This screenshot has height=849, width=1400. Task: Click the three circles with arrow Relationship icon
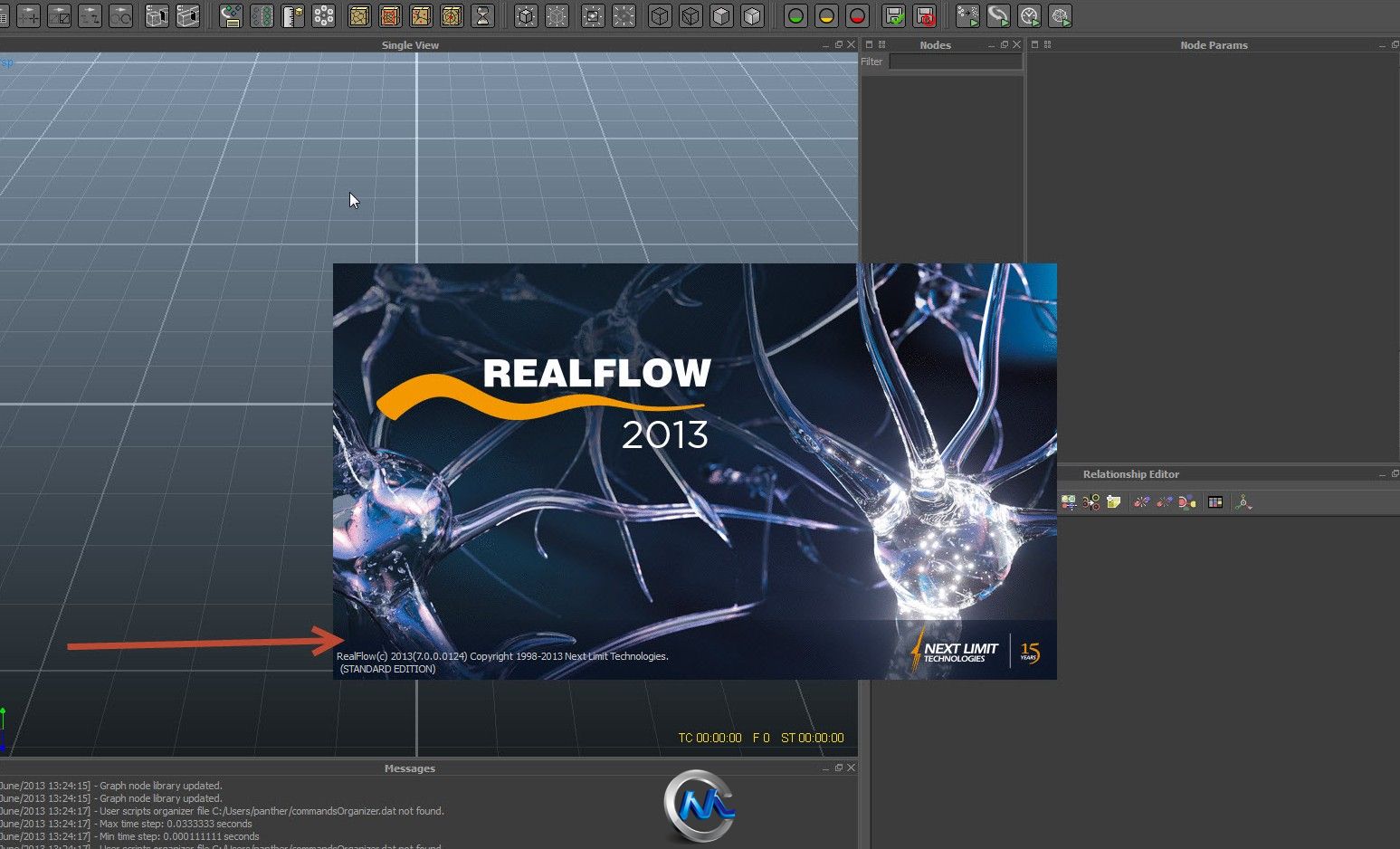click(x=1091, y=502)
